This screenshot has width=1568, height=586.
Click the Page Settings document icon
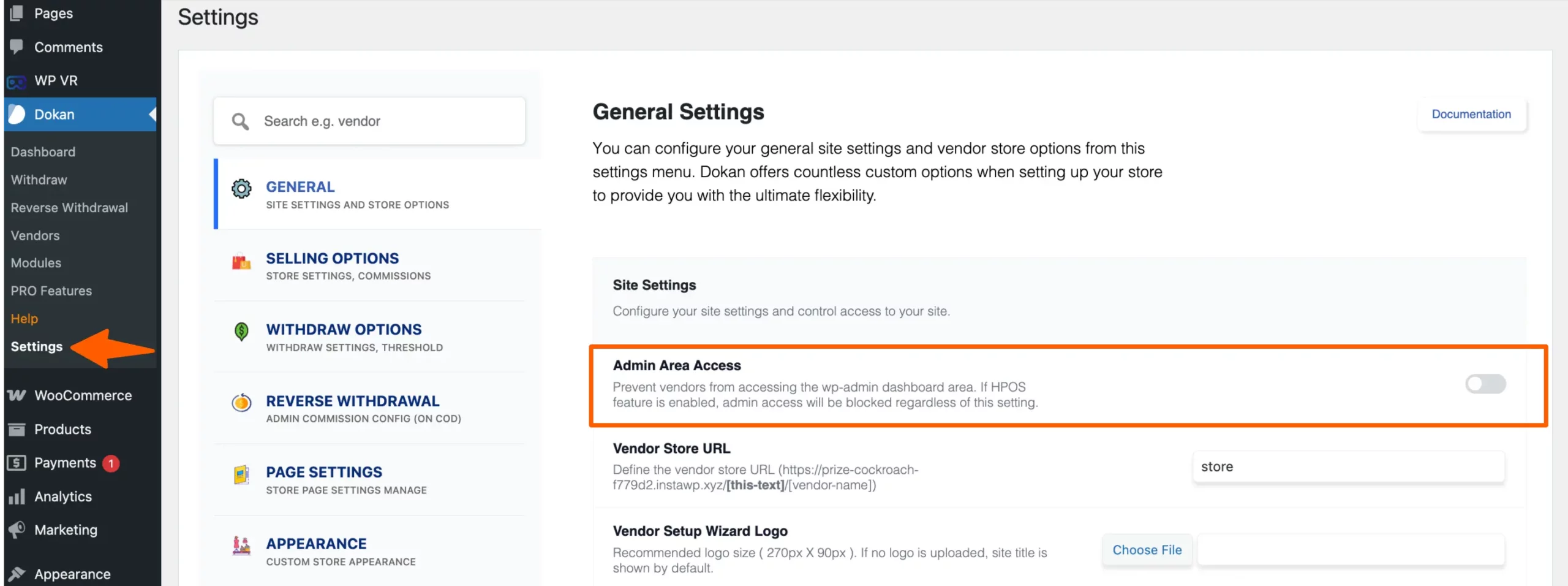click(241, 474)
